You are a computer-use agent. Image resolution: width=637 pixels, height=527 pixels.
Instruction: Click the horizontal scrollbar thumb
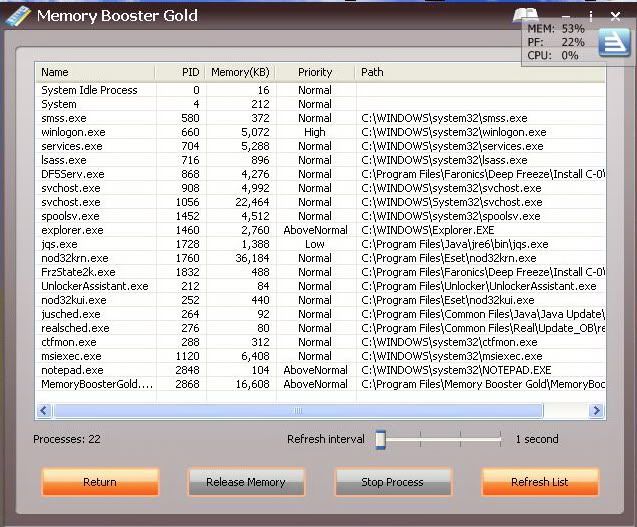tap(298, 410)
